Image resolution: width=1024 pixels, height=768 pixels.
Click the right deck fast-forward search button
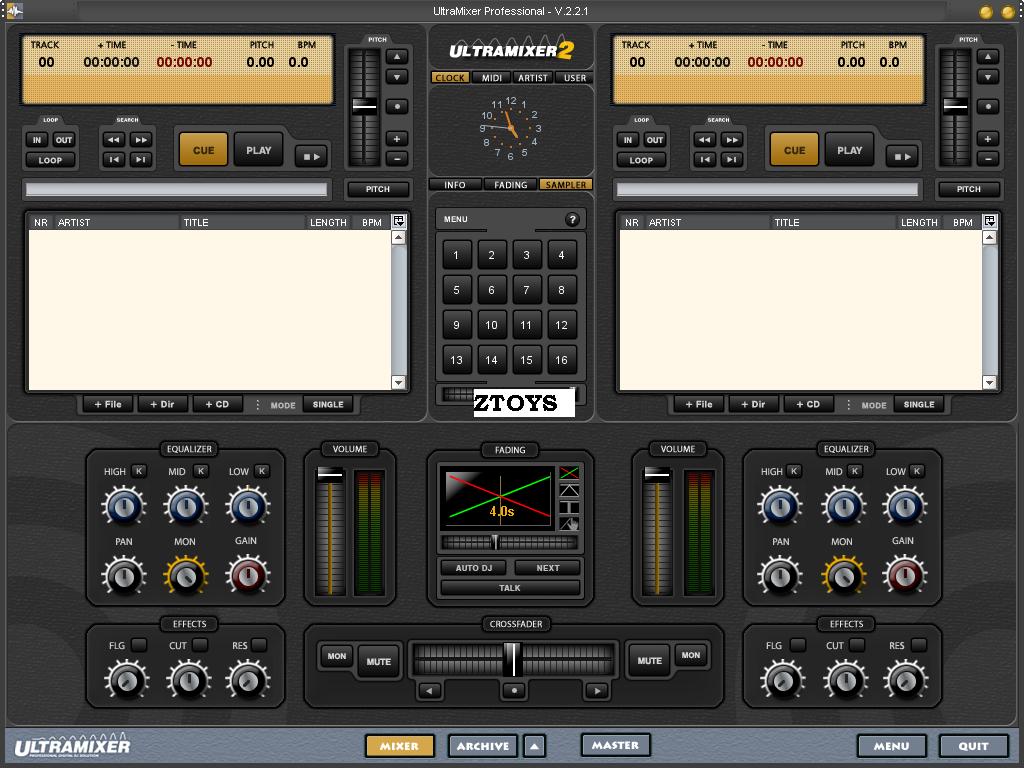(732, 140)
